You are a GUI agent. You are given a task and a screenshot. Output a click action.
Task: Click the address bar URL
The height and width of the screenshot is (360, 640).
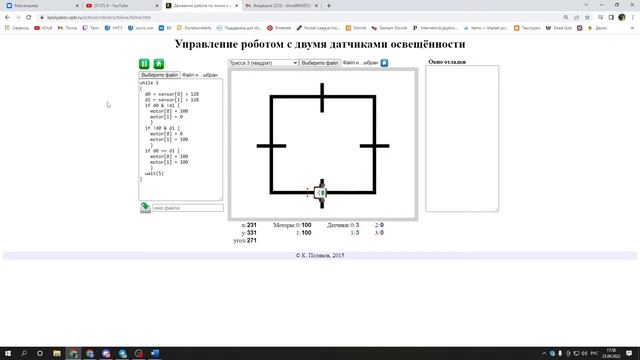coord(99,18)
